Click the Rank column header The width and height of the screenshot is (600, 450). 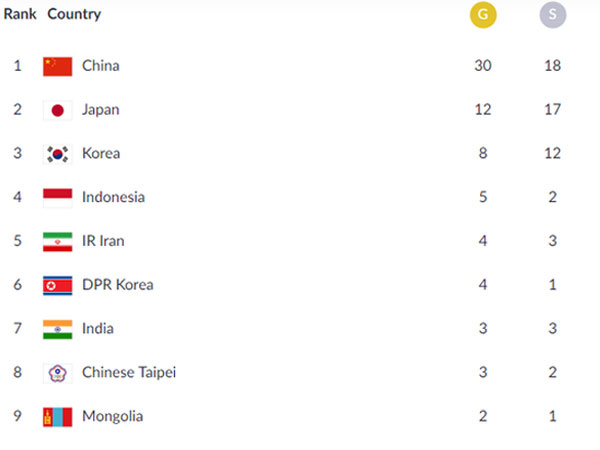(x=20, y=14)
